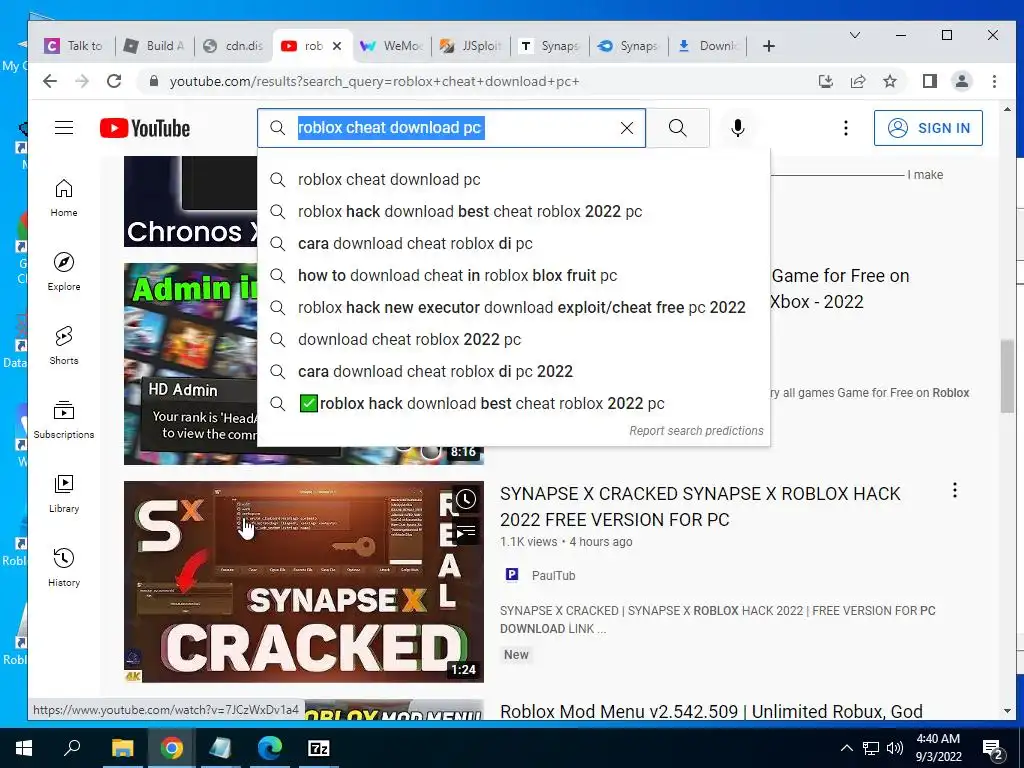Open the Synapse X Cracked video thumbnail

304,582
